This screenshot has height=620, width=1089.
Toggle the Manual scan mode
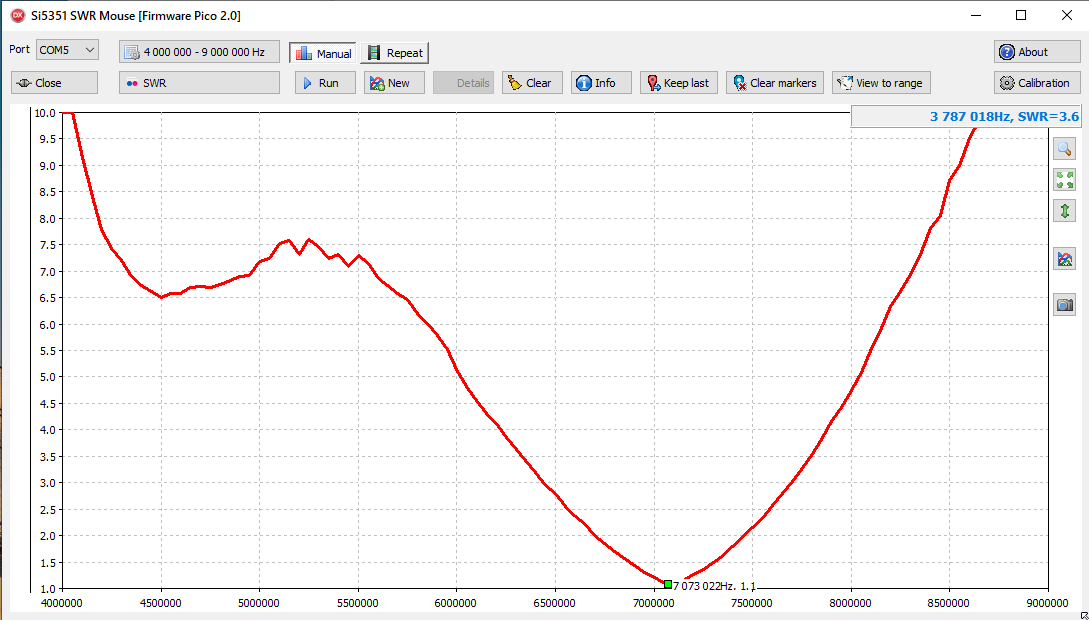coord(322,53)
